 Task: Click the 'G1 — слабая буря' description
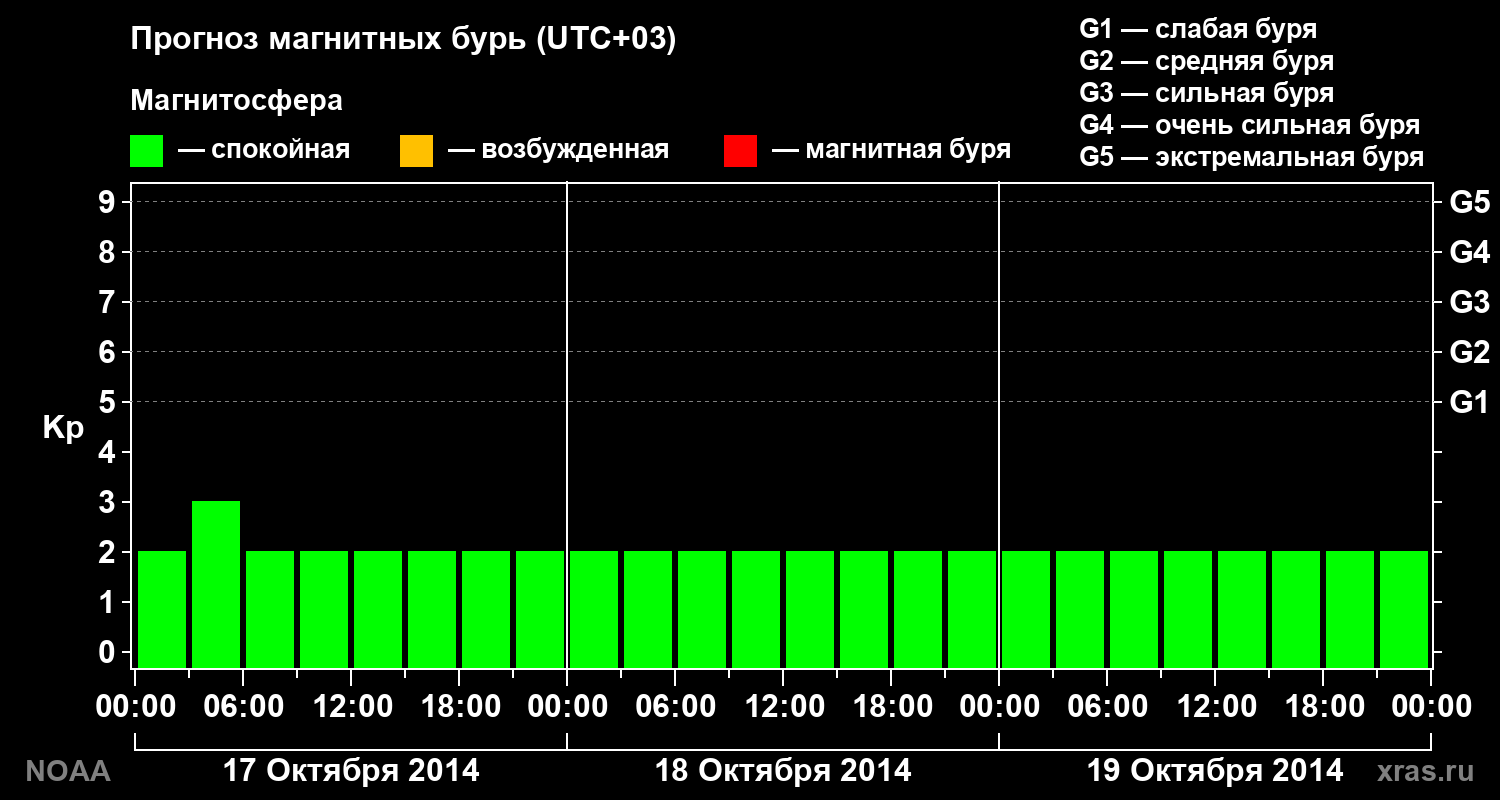1198,29
